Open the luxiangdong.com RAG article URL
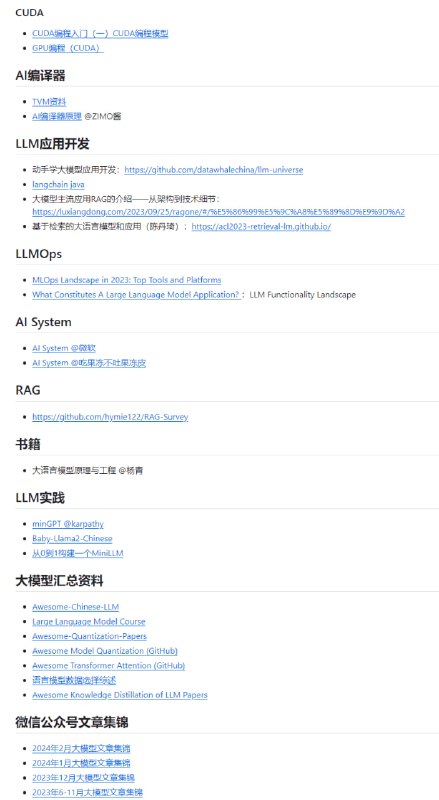439x800 pixels. tap(218, 212)
